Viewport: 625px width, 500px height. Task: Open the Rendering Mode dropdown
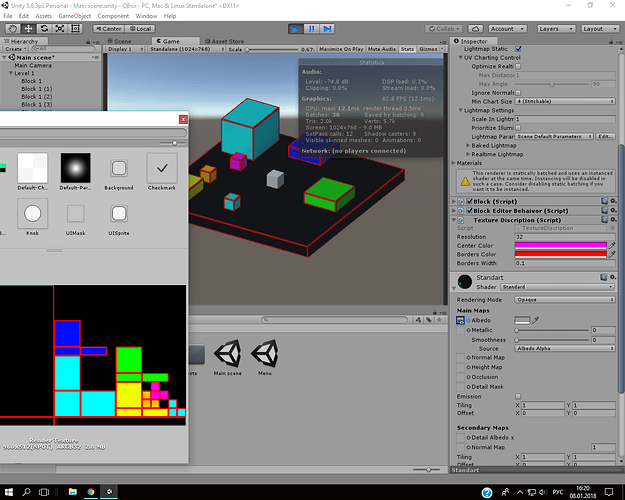pyautogui.click(x=565, y=299)
